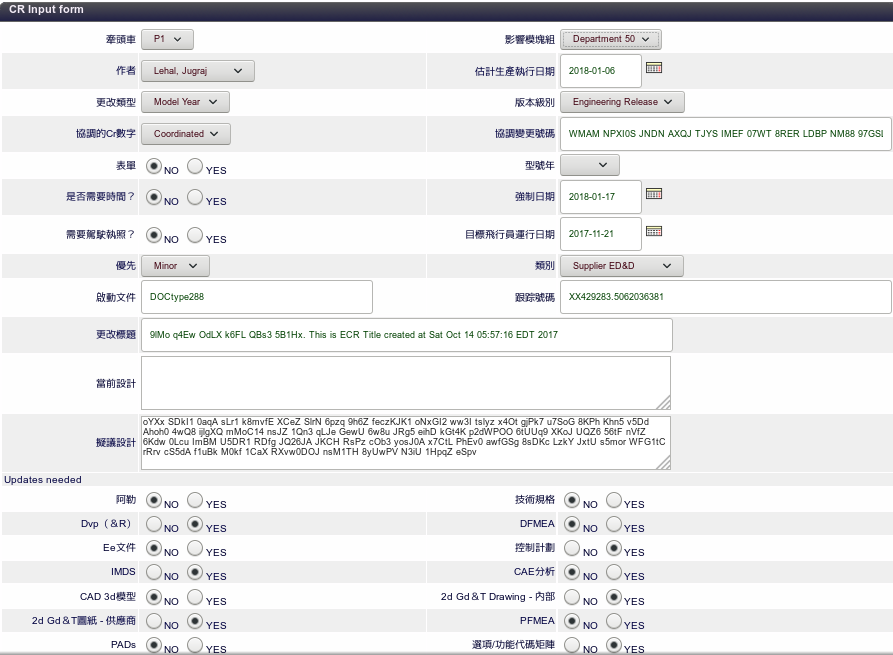Open the Department 50 dropdown
893x655 pixels.
(x=611, y=39)
